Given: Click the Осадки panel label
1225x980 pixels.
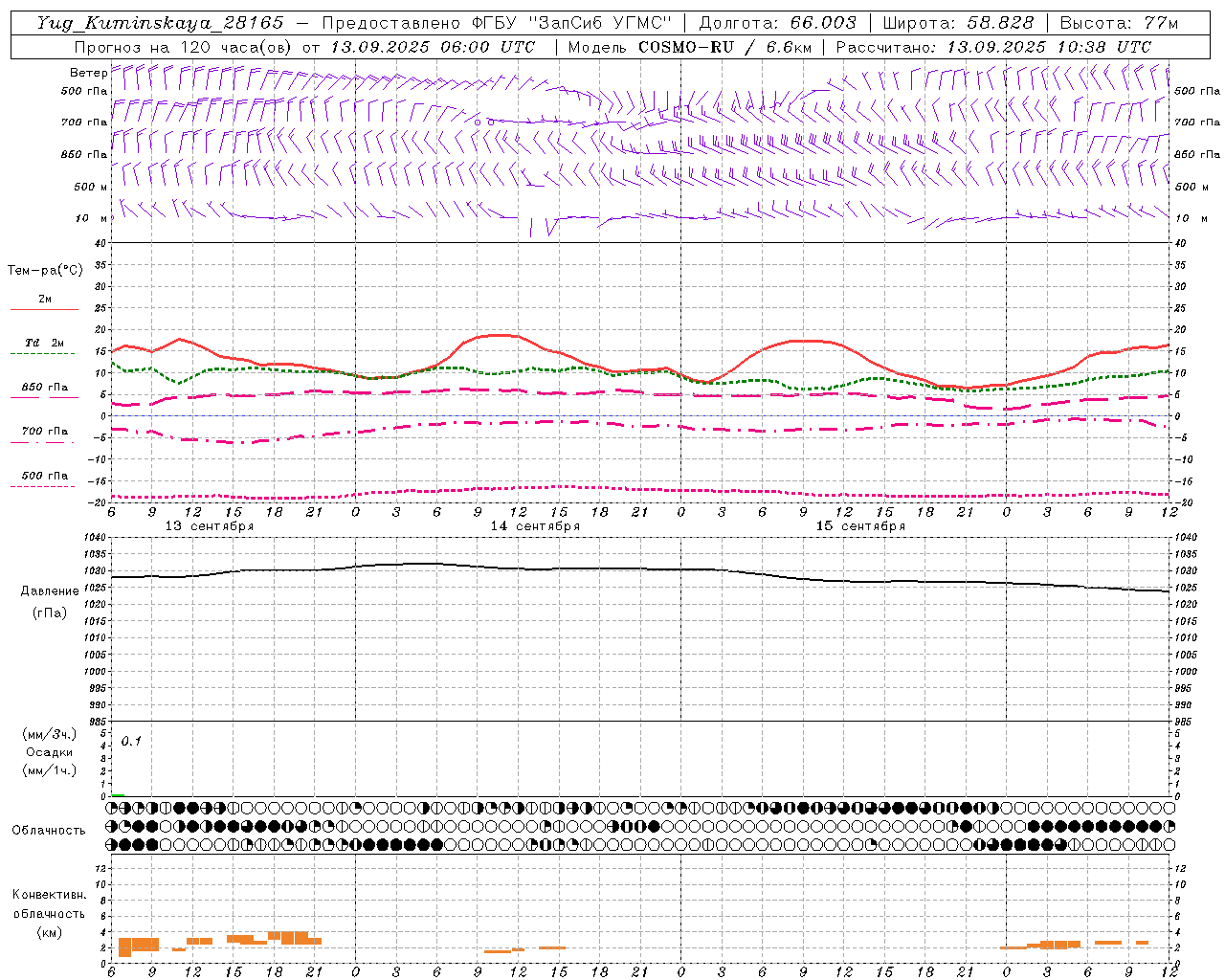Looking at the screenshot, I should click(50, 752).
